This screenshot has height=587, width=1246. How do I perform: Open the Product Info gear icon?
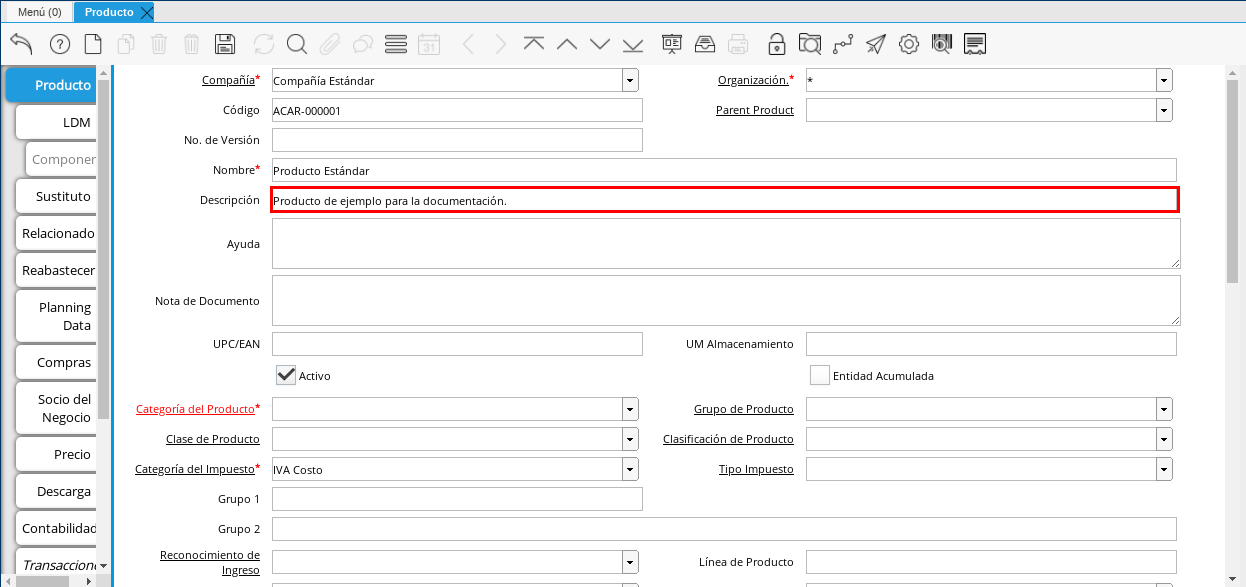click(x=909, y=44)
